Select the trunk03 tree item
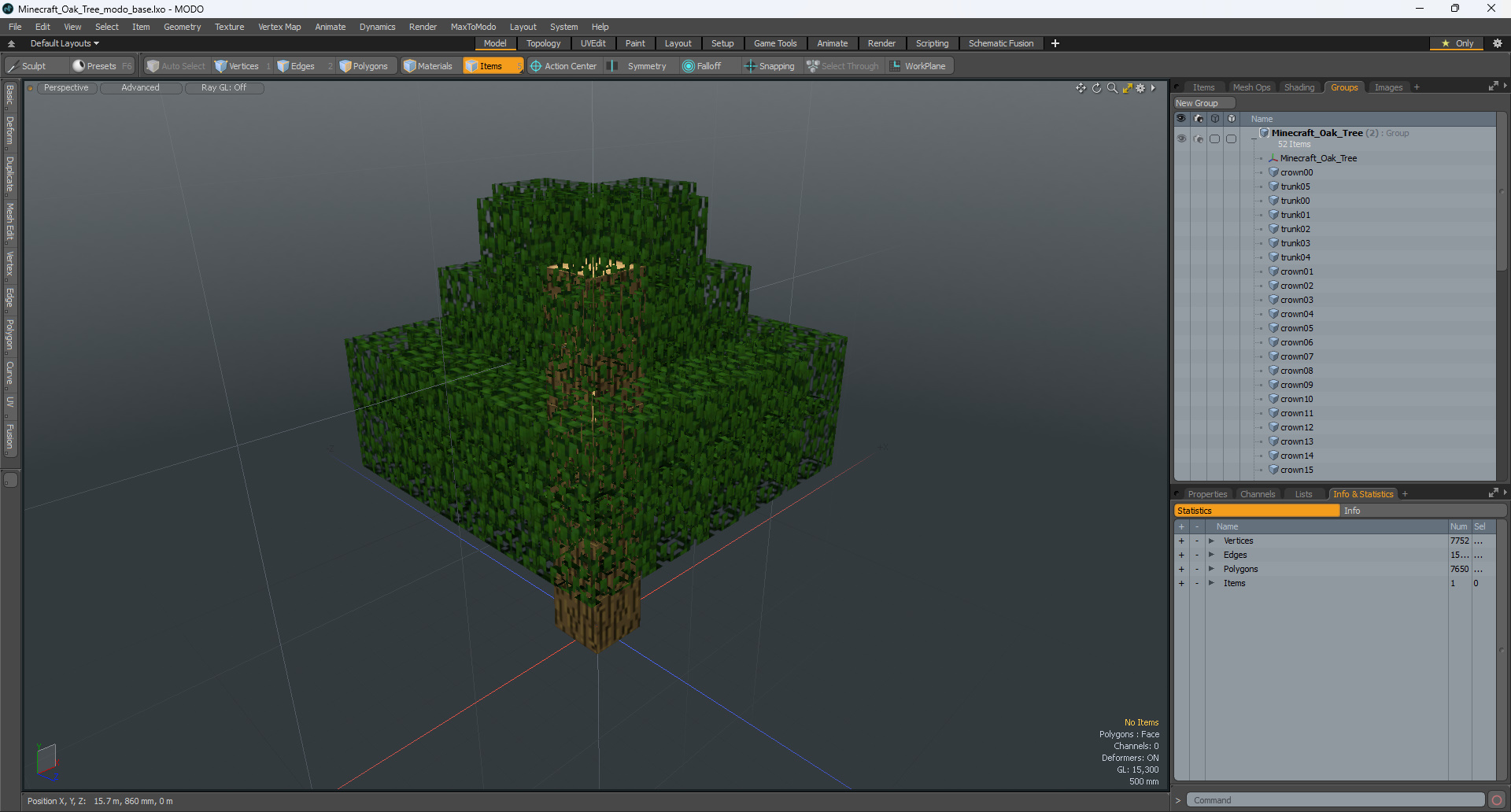This screenshot has height=812, width=1511. [1295, 243]
